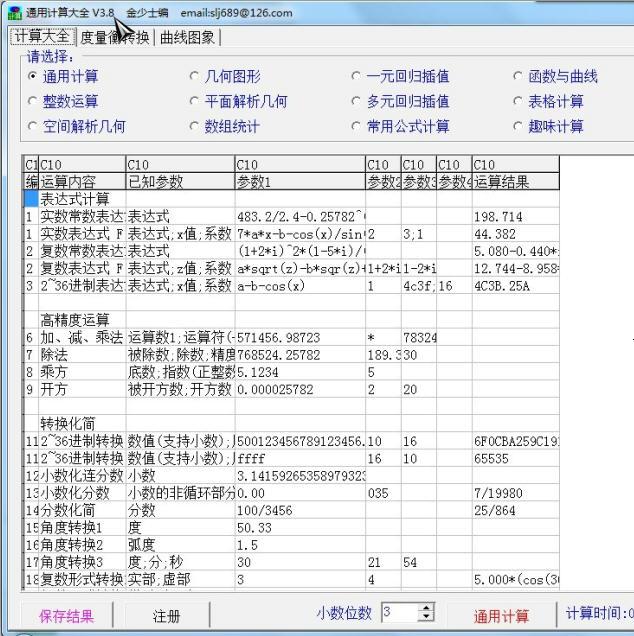Image resolution: width=634 pixels, height=636 pixels.
Task: Click the app icon in the title bar
Action: [15, 13]
